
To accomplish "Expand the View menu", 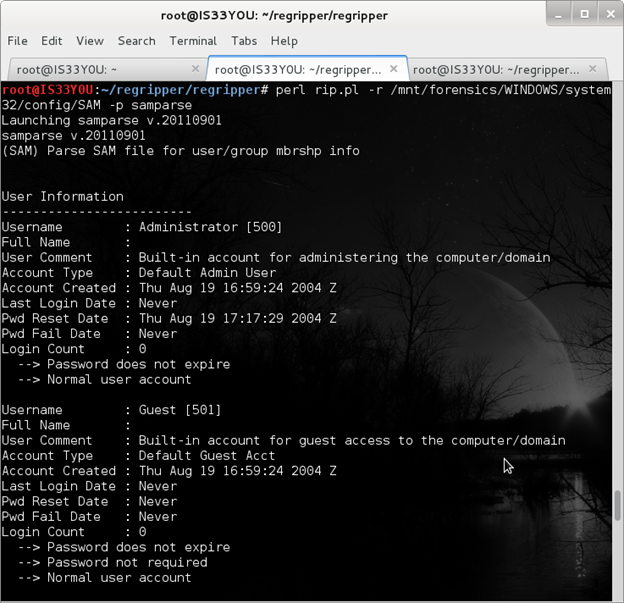I will (90, 41).
